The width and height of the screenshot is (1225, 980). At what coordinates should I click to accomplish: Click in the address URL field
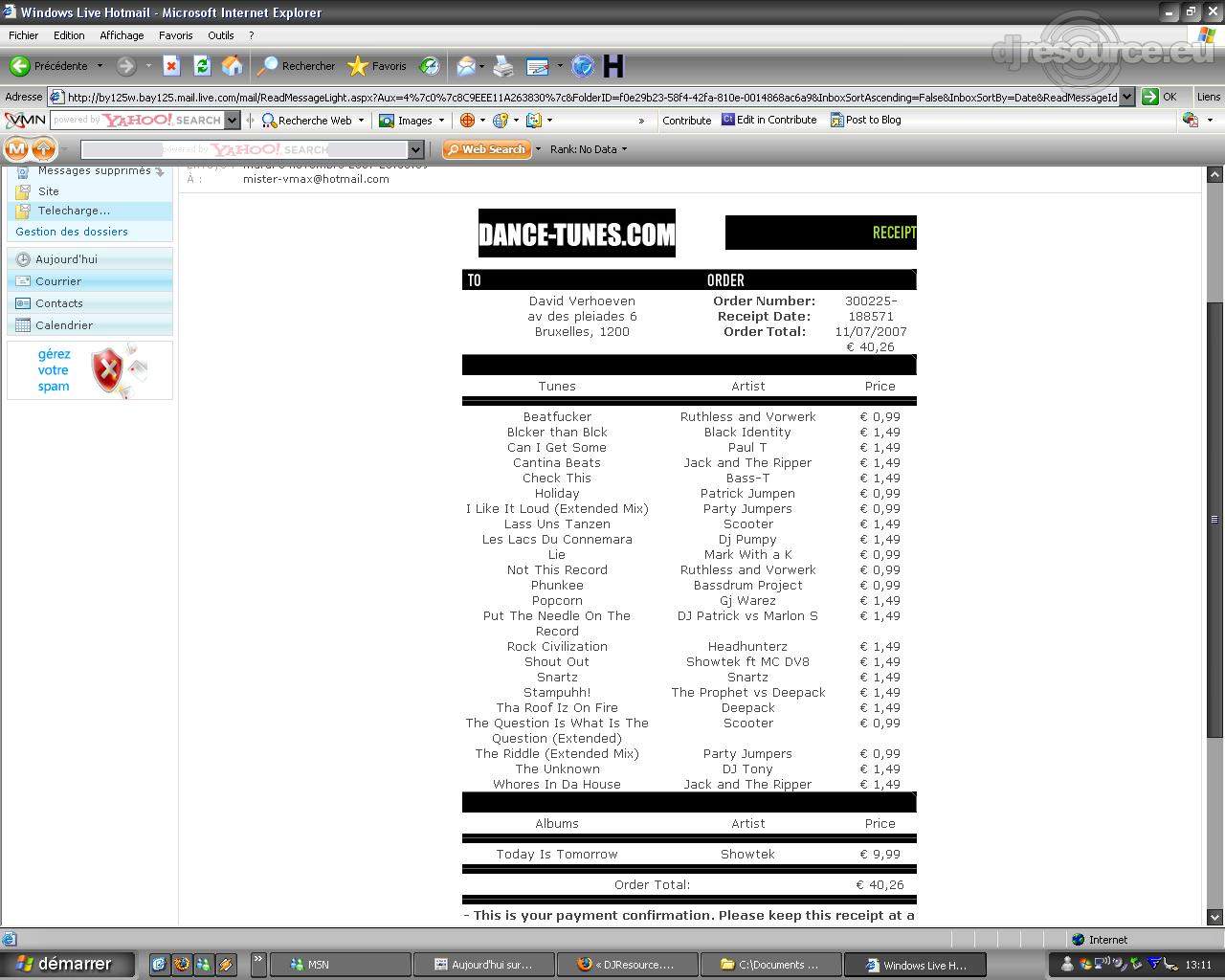[591, 97]
